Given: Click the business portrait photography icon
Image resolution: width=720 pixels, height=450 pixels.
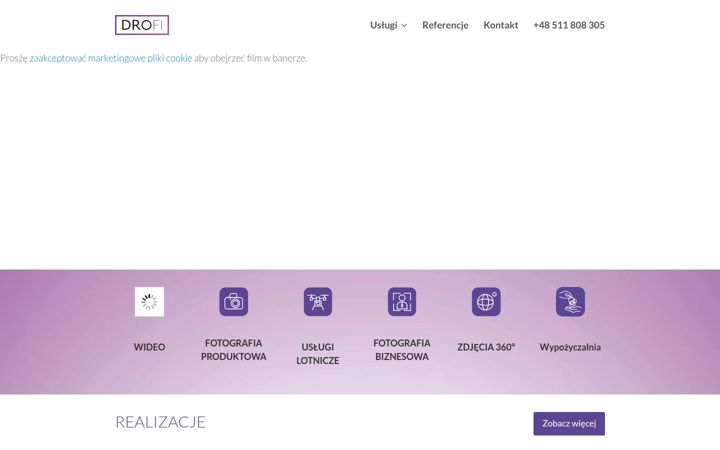Looking at the screenshot, I should (x=402, y=302).
